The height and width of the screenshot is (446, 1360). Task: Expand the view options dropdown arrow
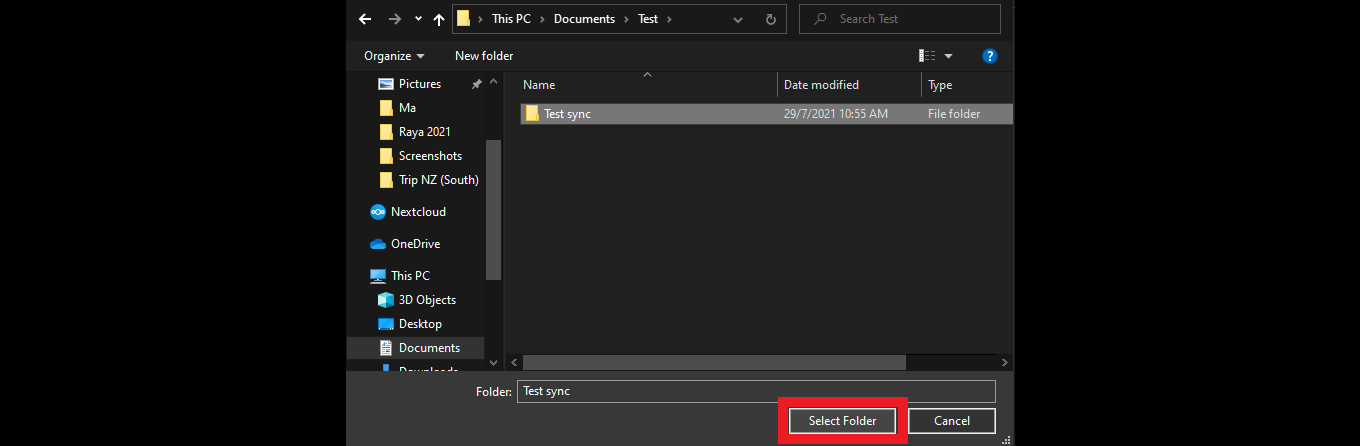tap(948, 56)
